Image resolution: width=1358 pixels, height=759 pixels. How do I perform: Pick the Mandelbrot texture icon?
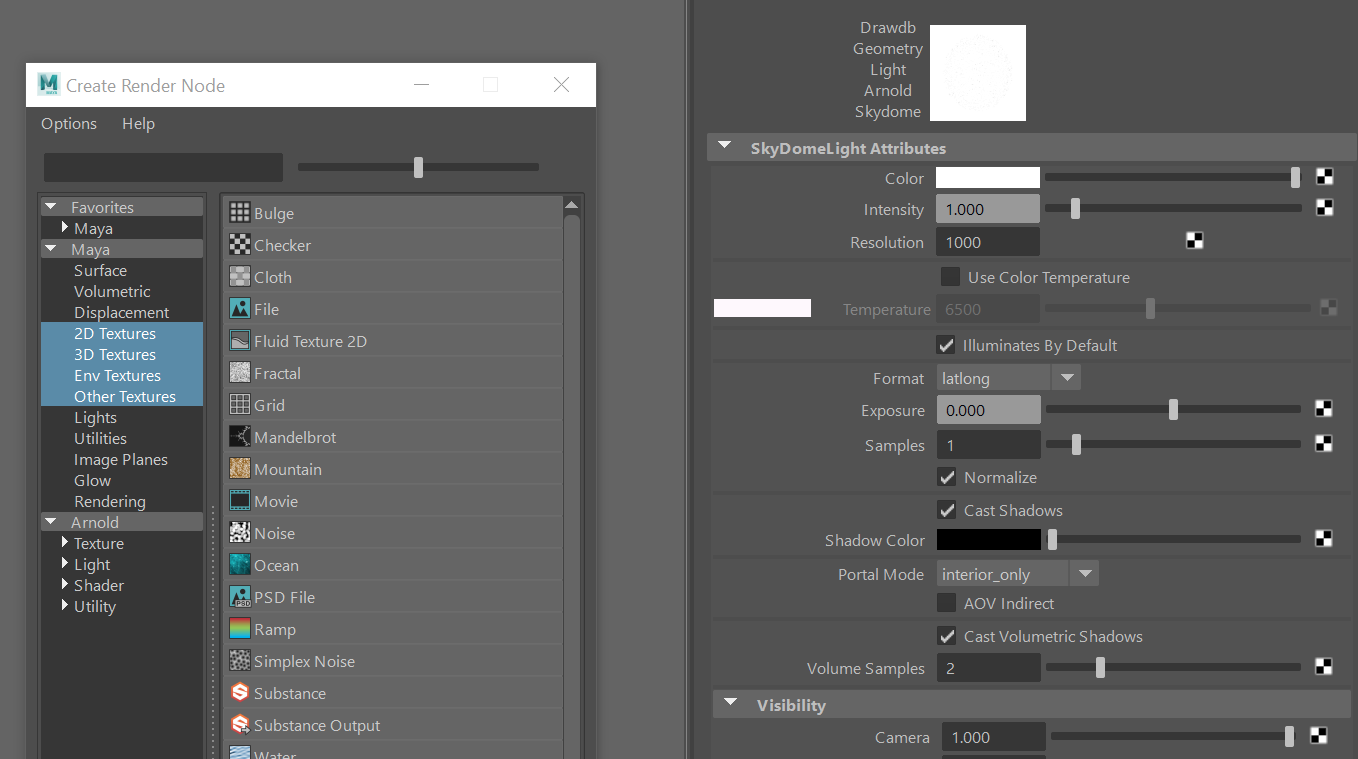tap(239, 437)
